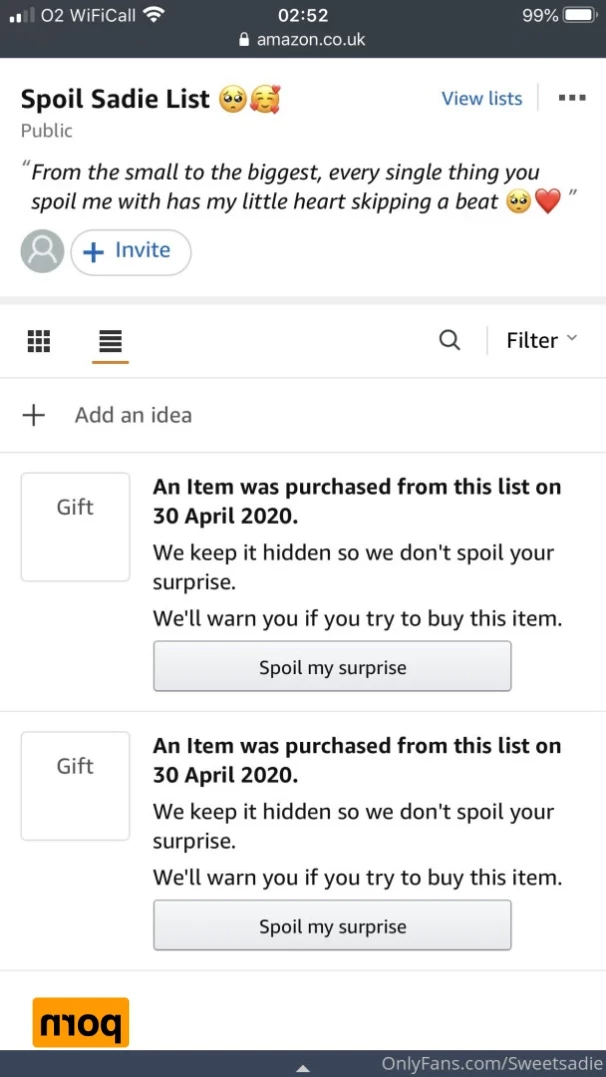Open View lists link
This screenshot has height=1077, width=606.
[x=482, y=98]
